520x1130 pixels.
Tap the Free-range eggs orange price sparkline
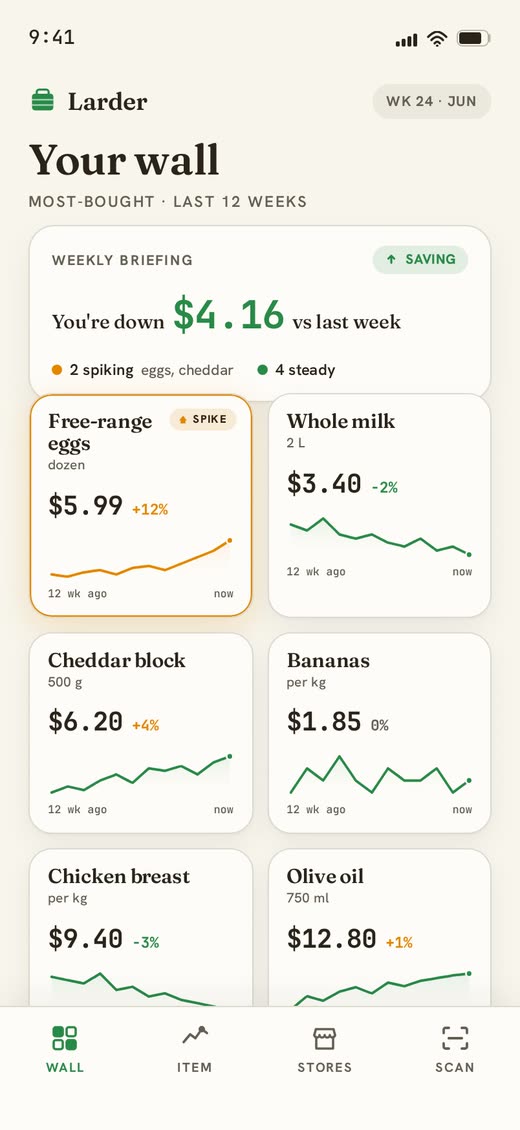tap(141, 559)
